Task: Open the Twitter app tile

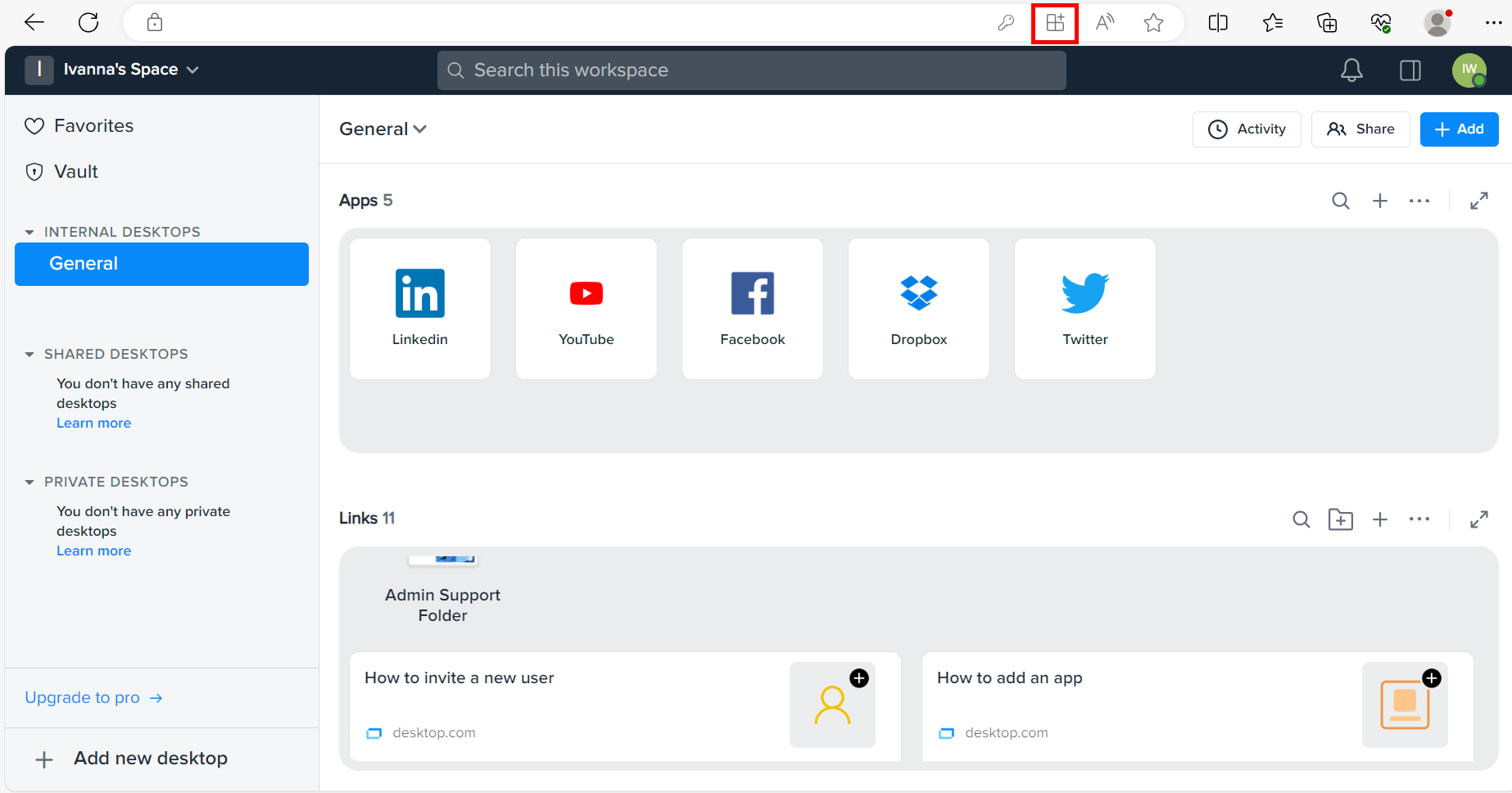Action: (1084, 309)
